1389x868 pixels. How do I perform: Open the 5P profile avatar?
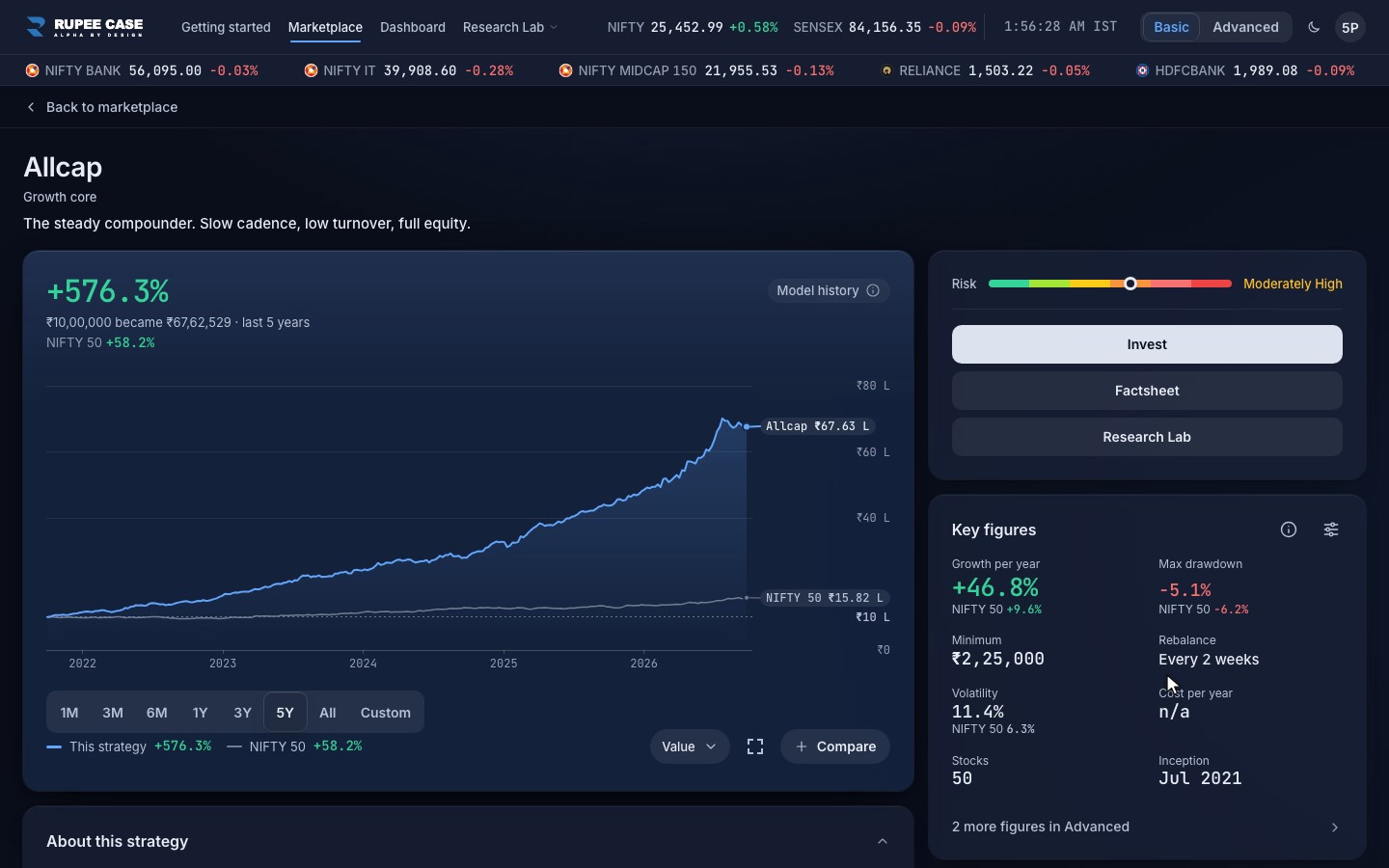pos(1350,27)
